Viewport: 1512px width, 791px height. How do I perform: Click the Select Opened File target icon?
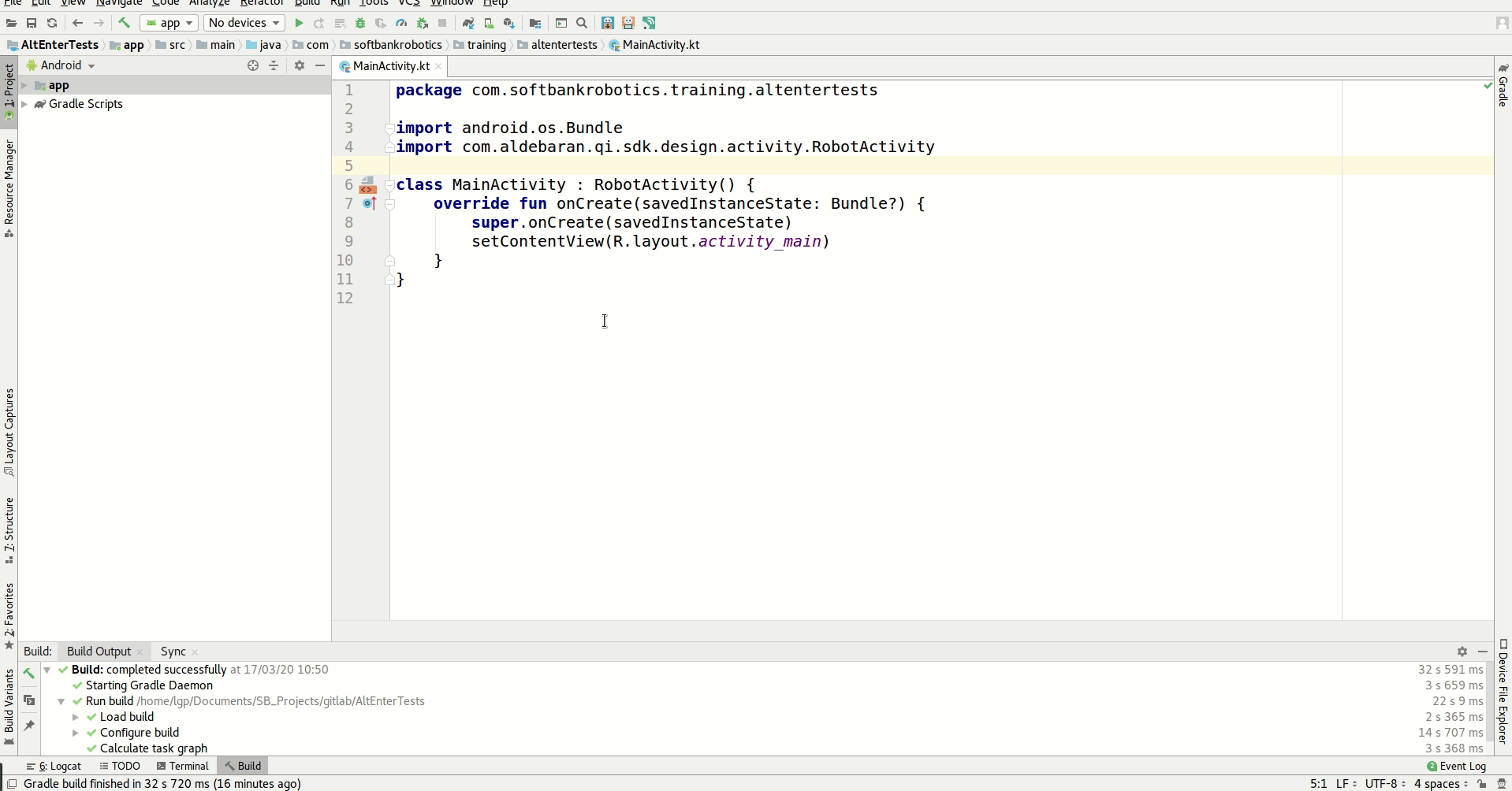[253, 65]
